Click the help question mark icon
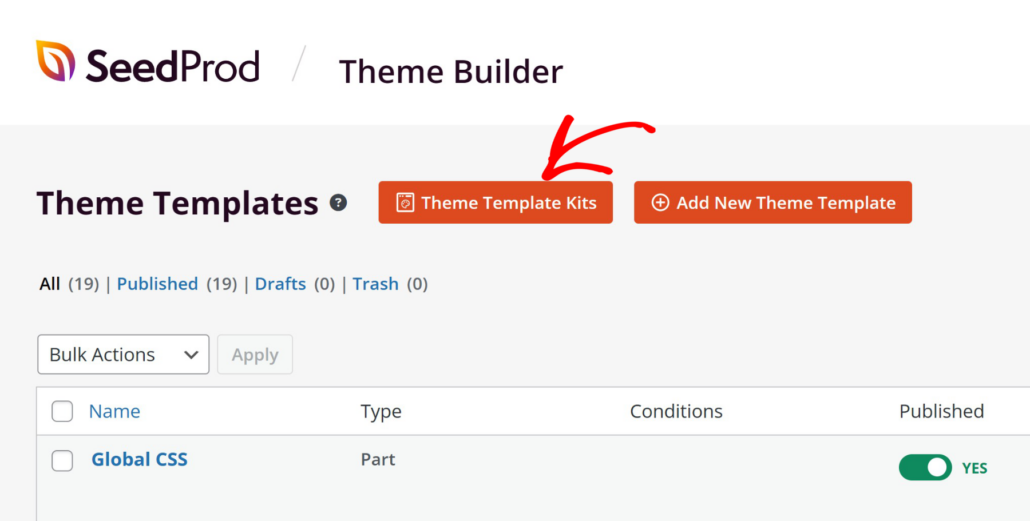 click(x=339, y=203)
